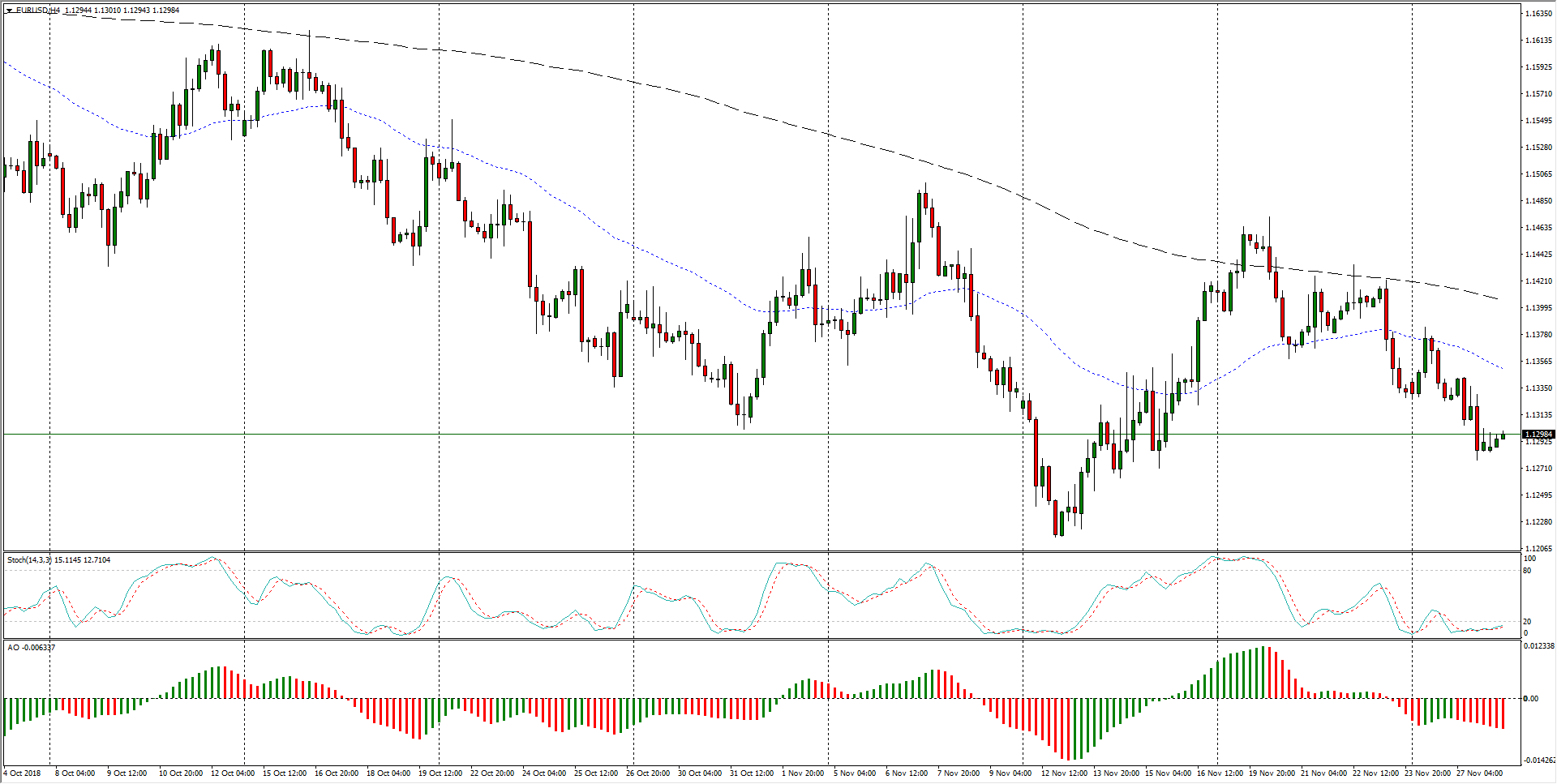The image size is (1557, 784).
Task: Click the 22 Oct 20:00 time label
Action: point(492,773)
